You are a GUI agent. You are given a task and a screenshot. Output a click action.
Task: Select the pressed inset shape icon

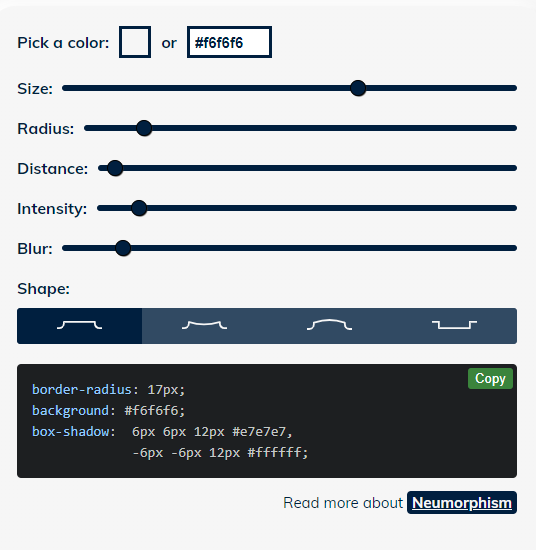tap(454, 326)
